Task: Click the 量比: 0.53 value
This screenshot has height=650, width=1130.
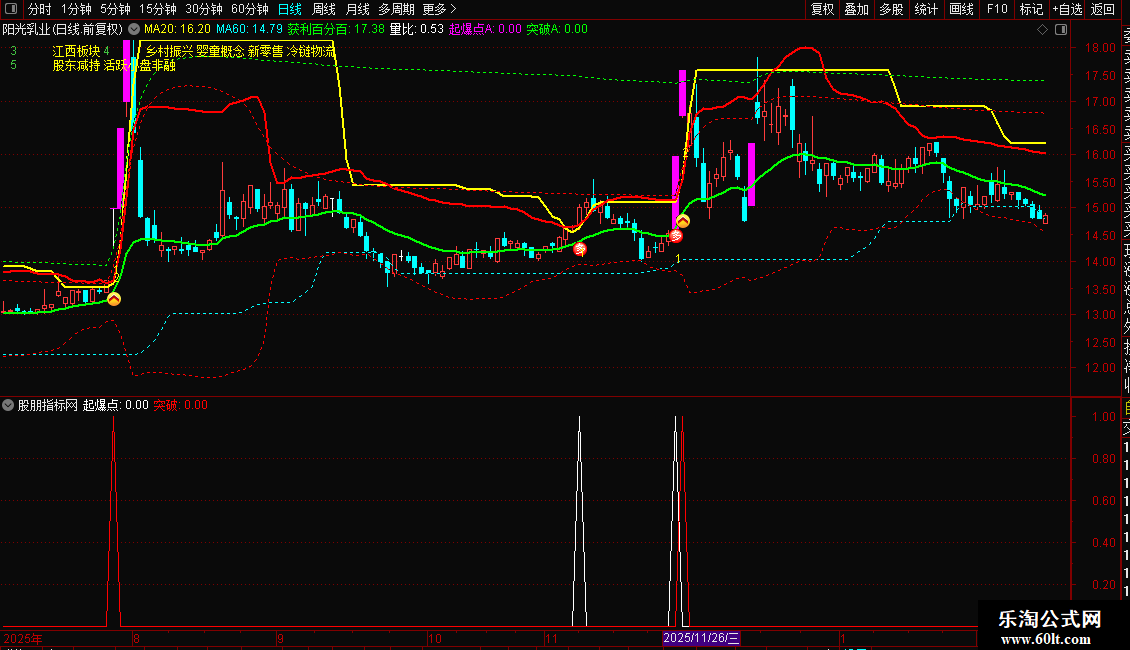Action: click(417, 29)
